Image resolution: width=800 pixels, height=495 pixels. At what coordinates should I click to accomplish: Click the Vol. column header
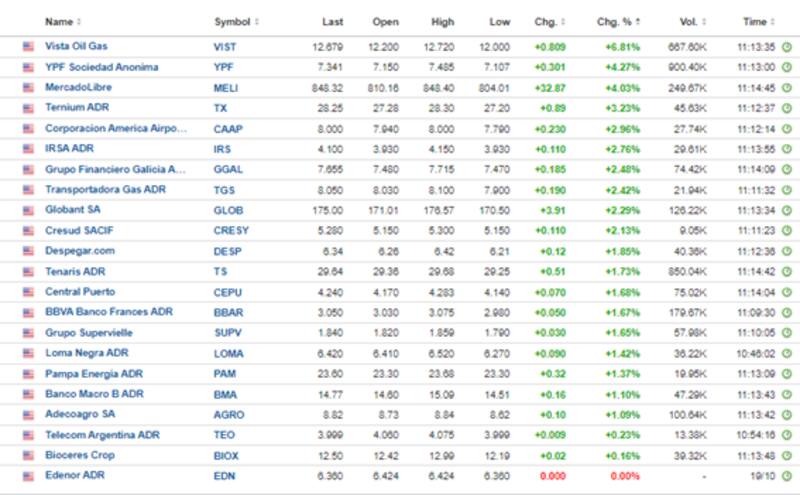[687, 22]
